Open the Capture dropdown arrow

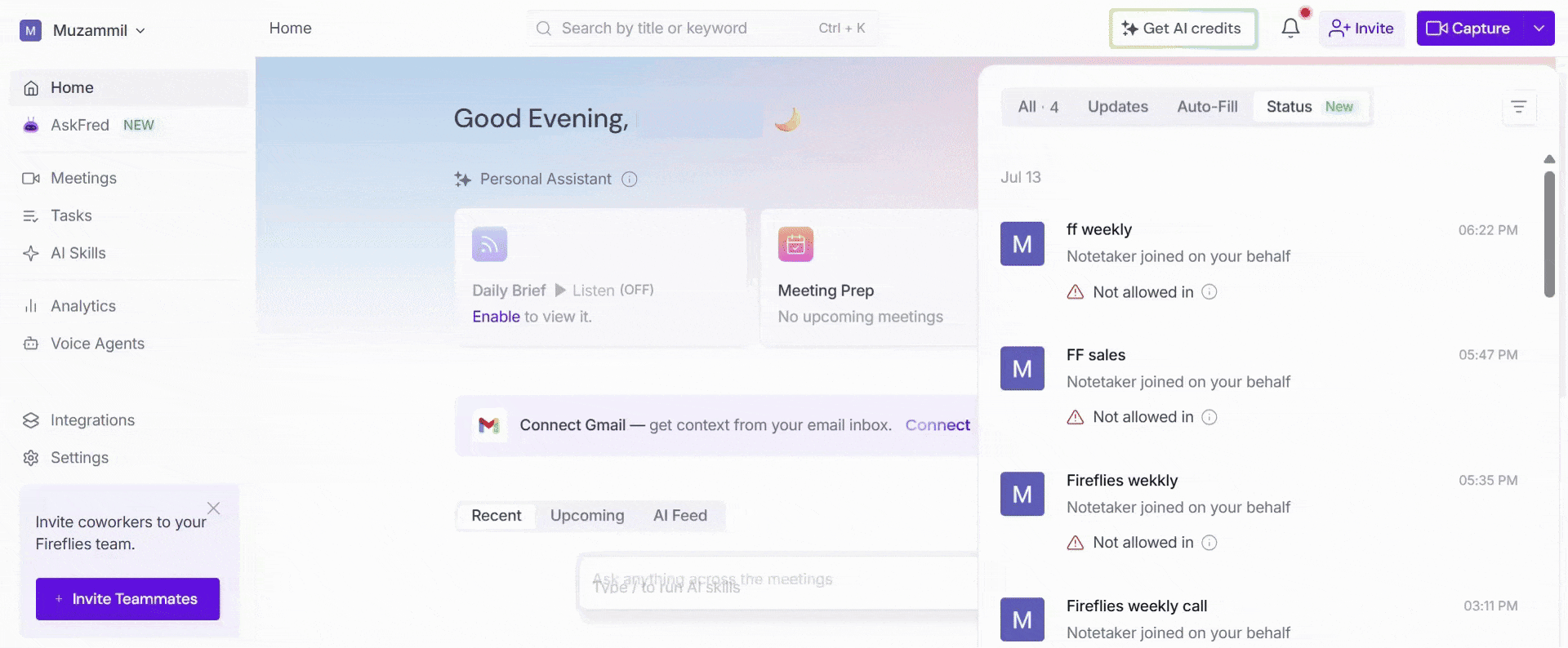point(1539,29)
